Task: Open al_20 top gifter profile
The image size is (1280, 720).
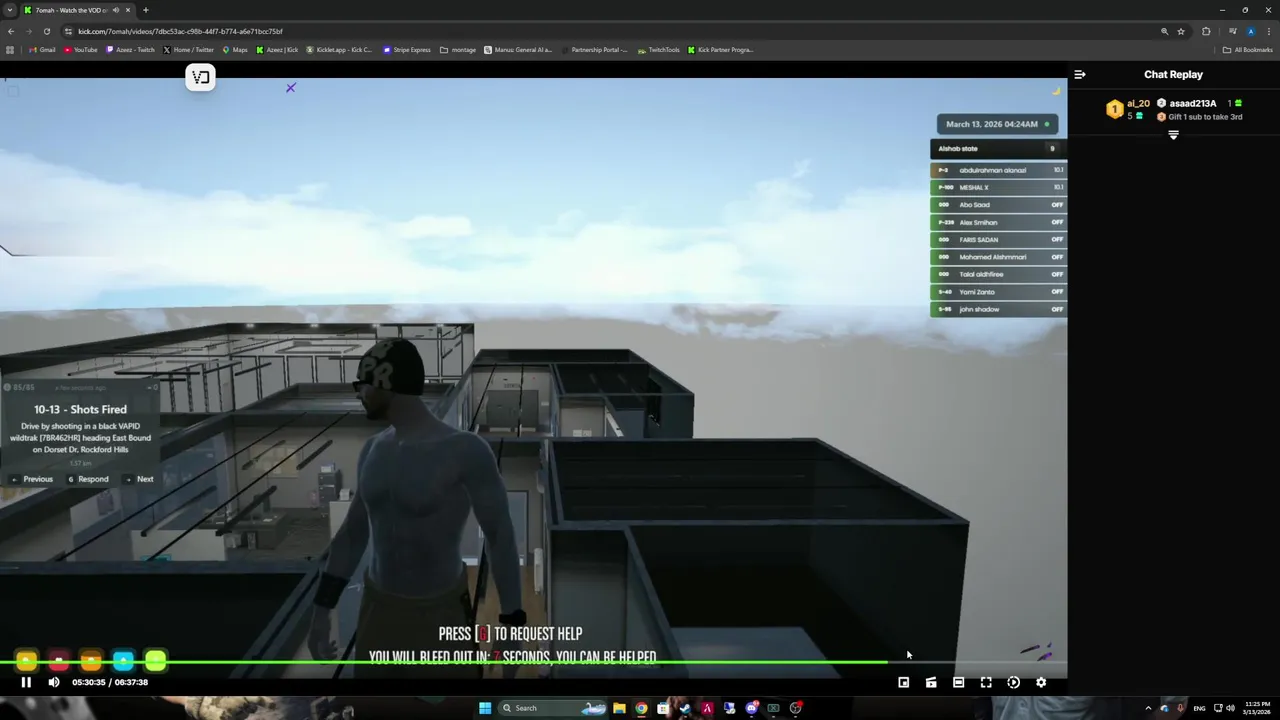Action: click(x=1138, y=103)
